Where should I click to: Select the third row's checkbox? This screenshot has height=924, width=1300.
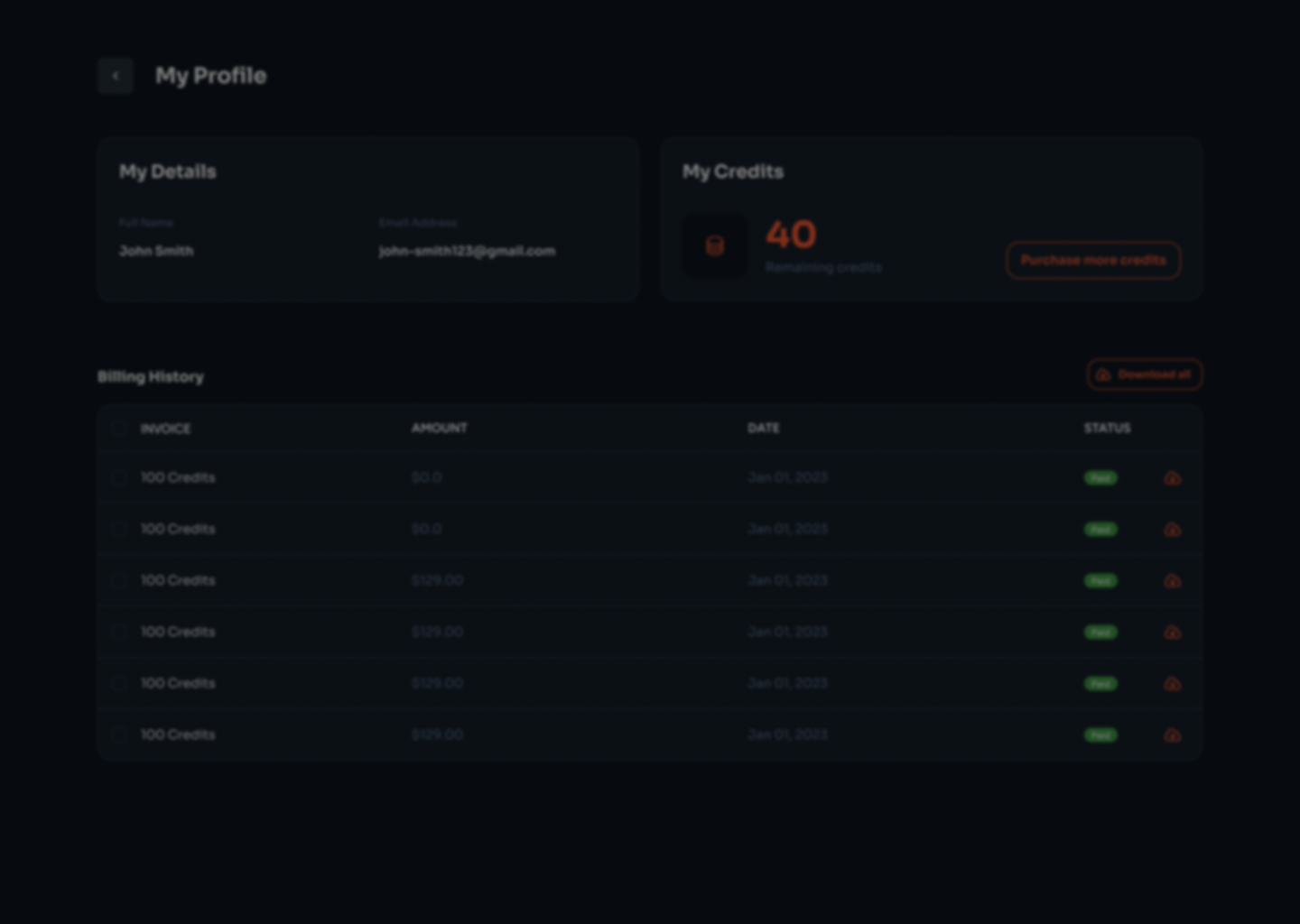point(119,580)
